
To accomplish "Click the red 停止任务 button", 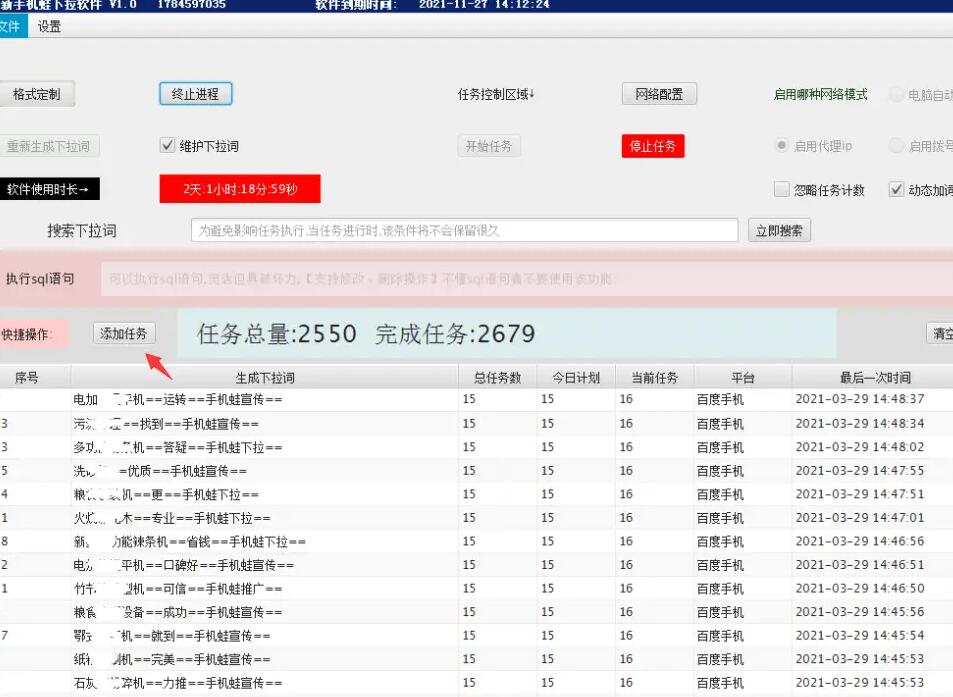I will [x=652, y=146].
